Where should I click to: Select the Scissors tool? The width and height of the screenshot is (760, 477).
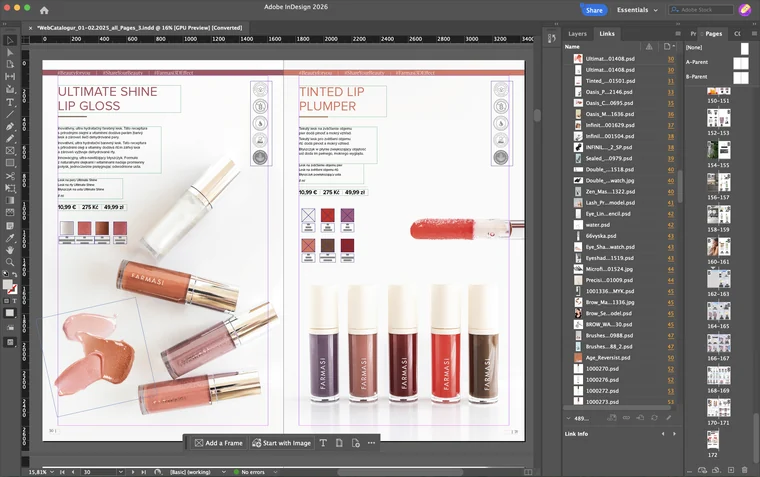point(10,176)
